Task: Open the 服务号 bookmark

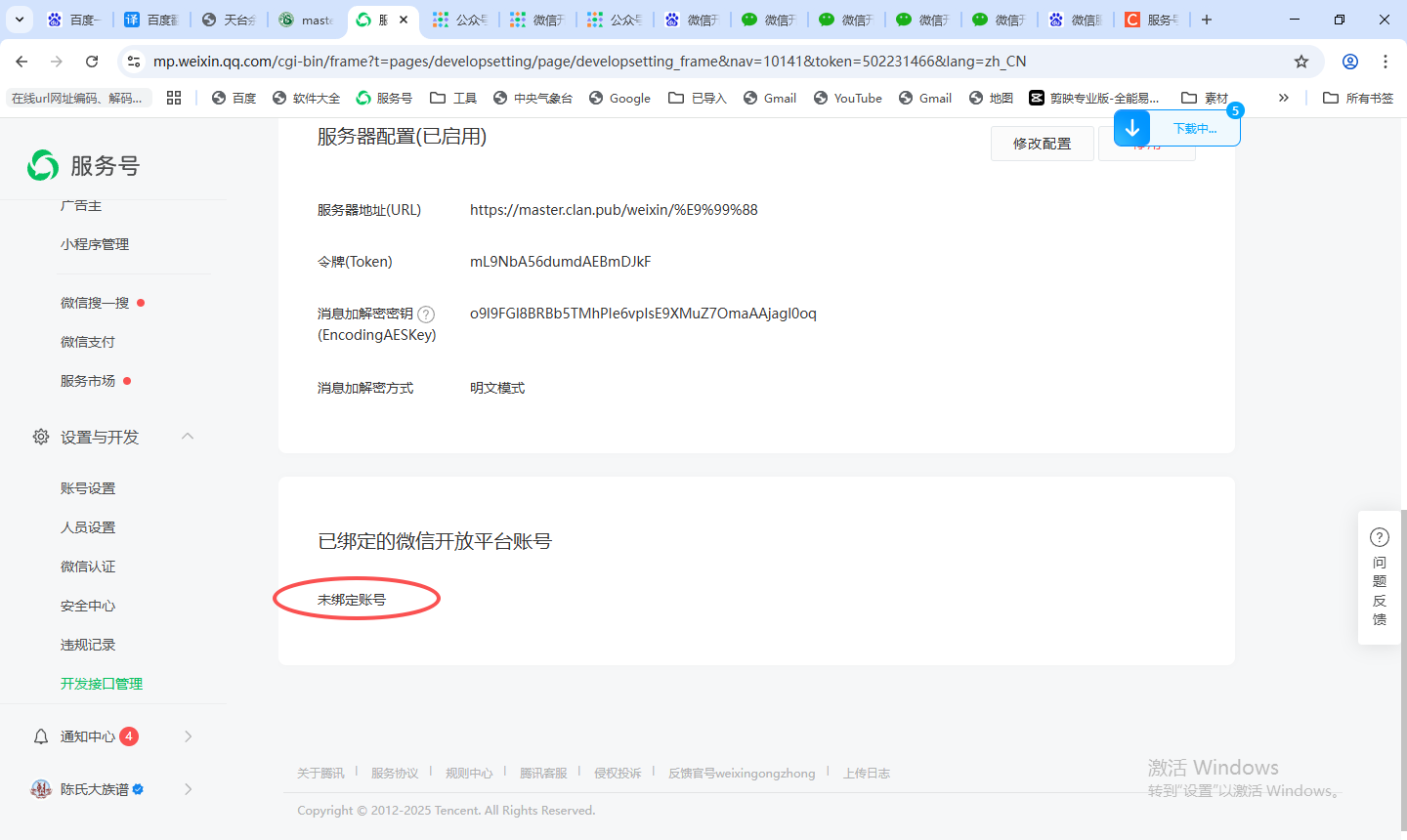Action: coord(384,98)
